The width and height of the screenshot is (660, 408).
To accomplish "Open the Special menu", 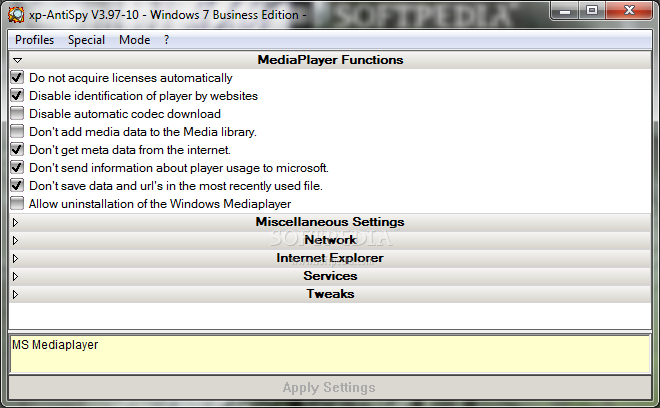I will (86, 40).
